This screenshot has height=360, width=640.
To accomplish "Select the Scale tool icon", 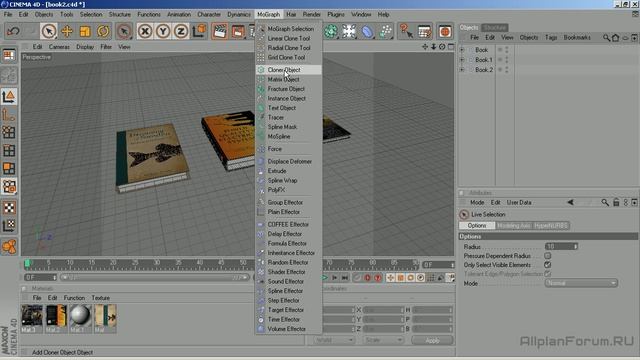I will [x=85, y=31].
